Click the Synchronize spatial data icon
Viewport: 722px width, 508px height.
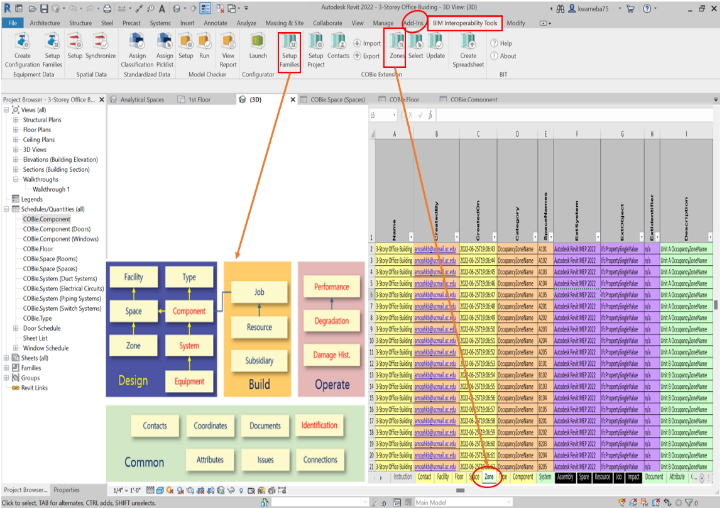click(101, 56)
